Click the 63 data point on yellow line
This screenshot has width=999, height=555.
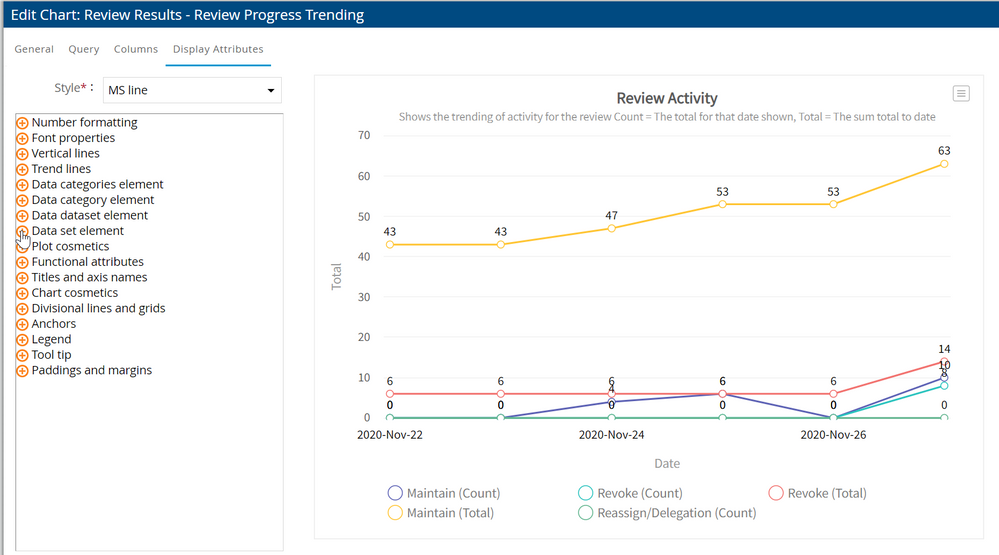point(943,164)
